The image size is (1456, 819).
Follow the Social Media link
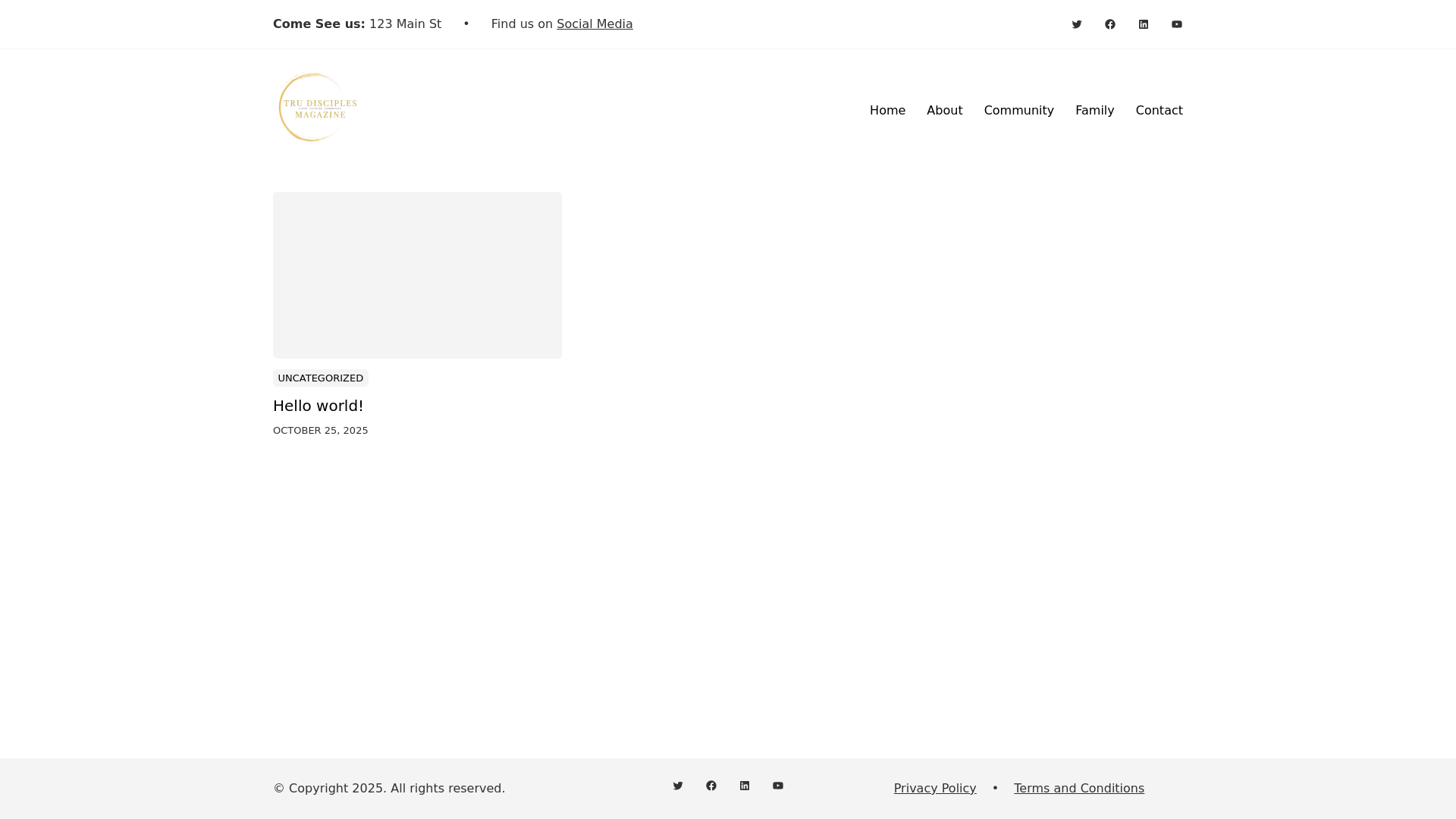(x=594, y=24)
